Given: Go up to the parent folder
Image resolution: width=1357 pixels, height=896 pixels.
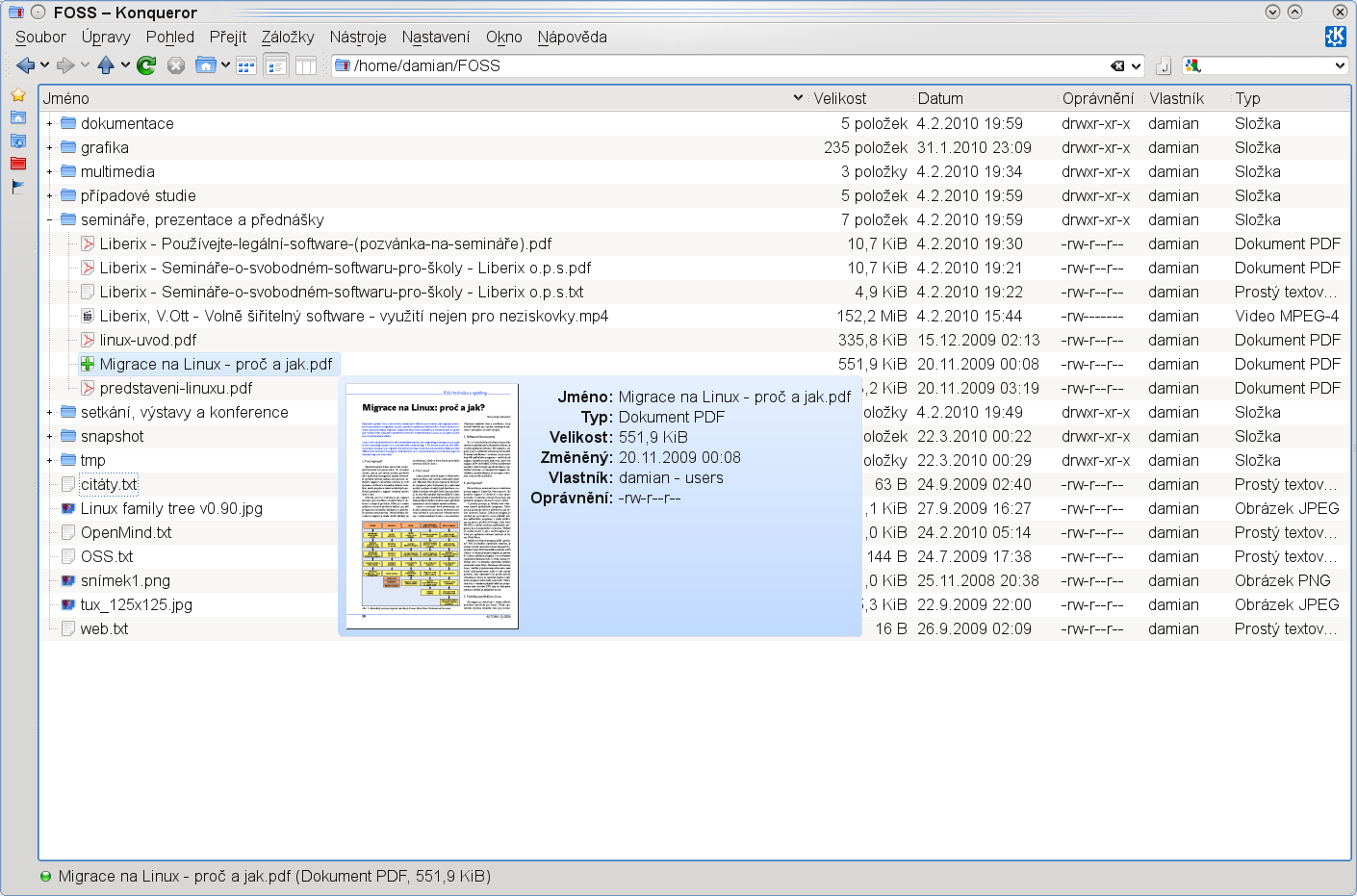Looking at the screenshot, I should point(106,65).
